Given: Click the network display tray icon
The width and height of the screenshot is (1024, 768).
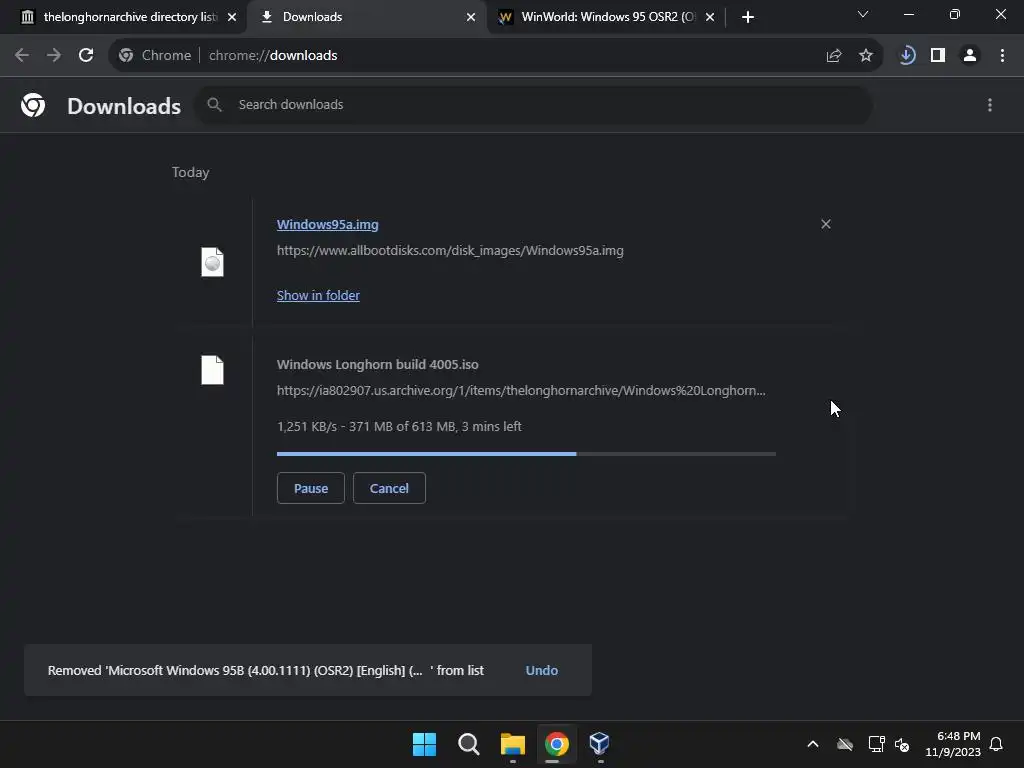Looking at the screenshot, I should tap(876, 744).
